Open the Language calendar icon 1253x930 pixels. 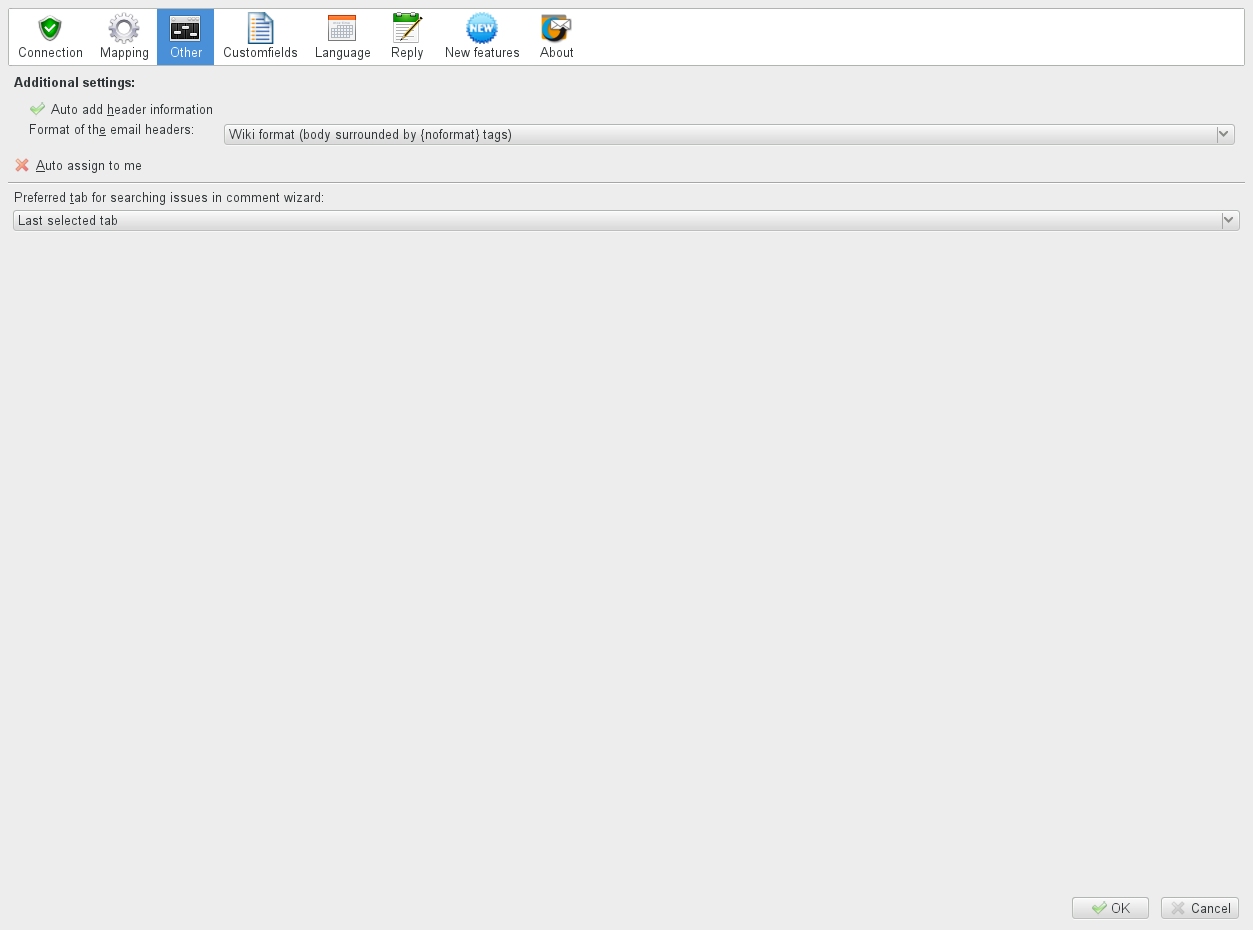coord(342,29)
